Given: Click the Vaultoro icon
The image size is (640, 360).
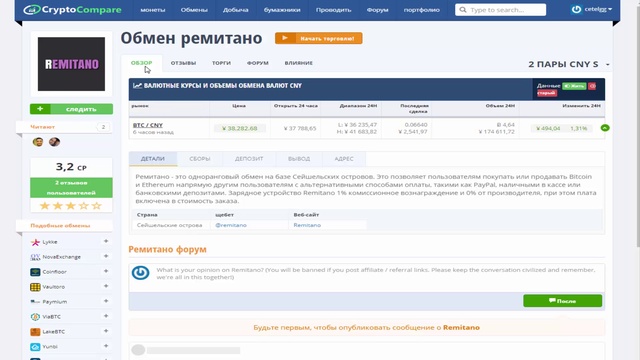Looking at the screenshot, I should [35, 287].
